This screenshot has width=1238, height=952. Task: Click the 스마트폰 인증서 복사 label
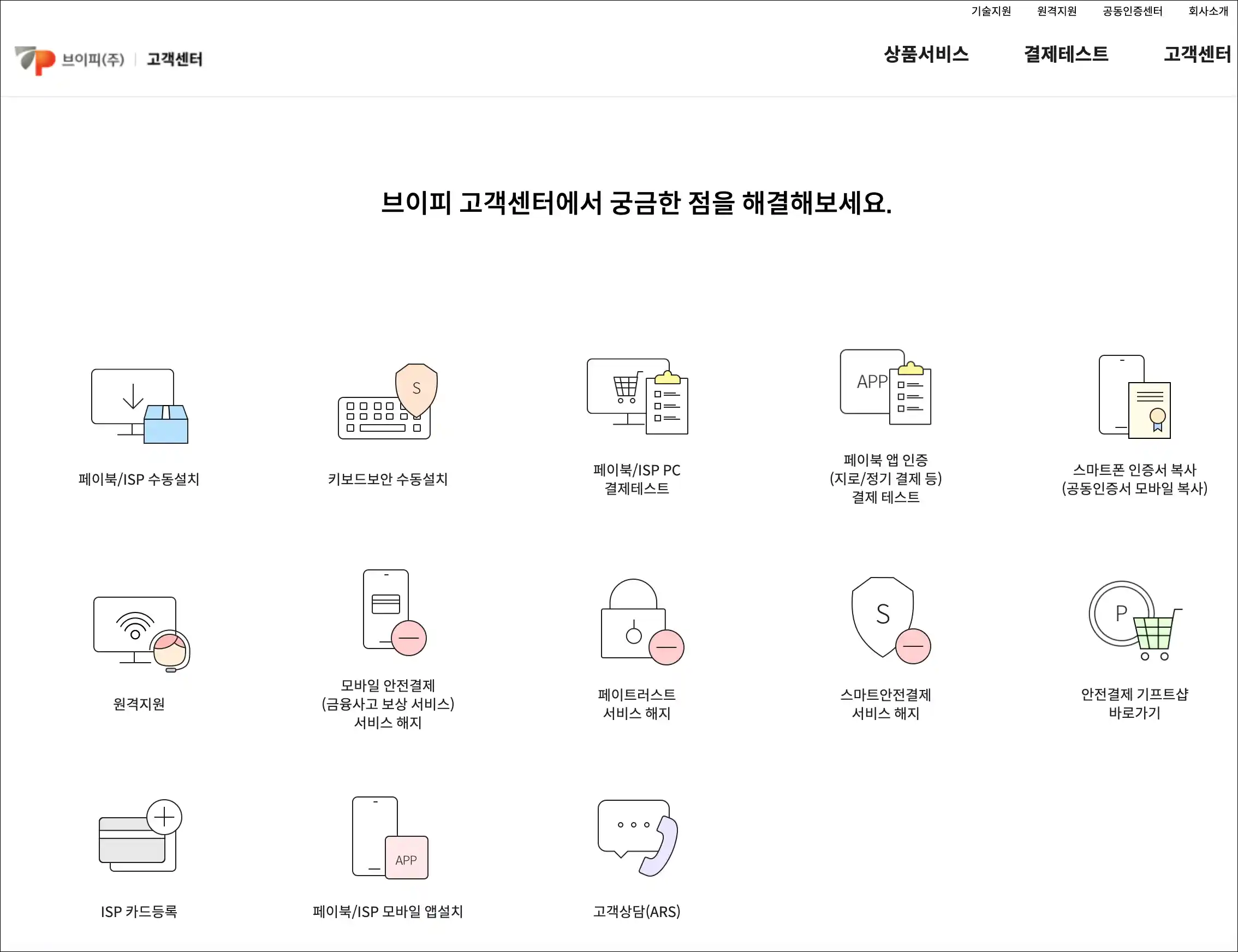pyautogui.click(x=1135, y=479)
